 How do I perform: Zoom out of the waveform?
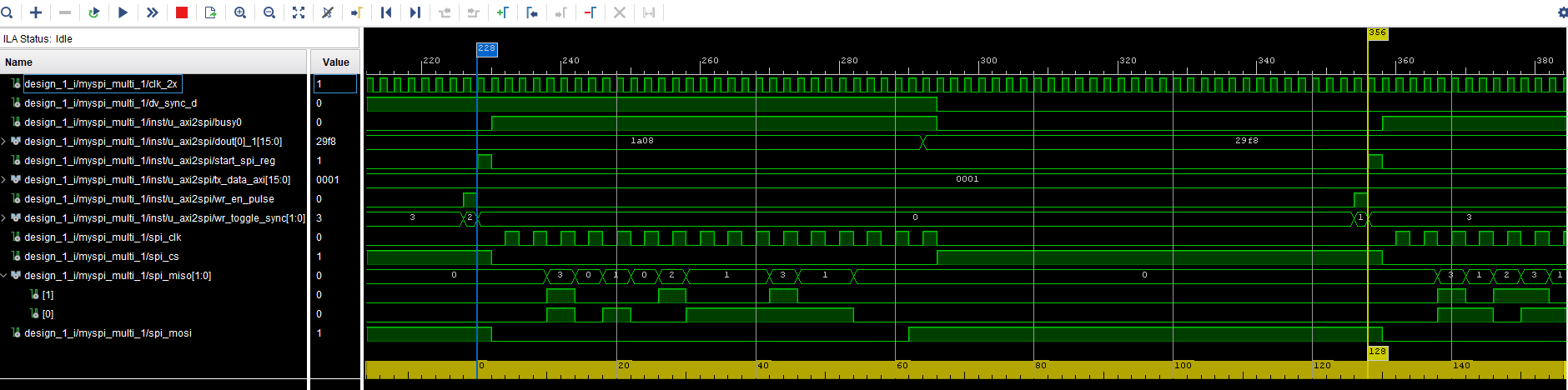click(x=269, y=12)
